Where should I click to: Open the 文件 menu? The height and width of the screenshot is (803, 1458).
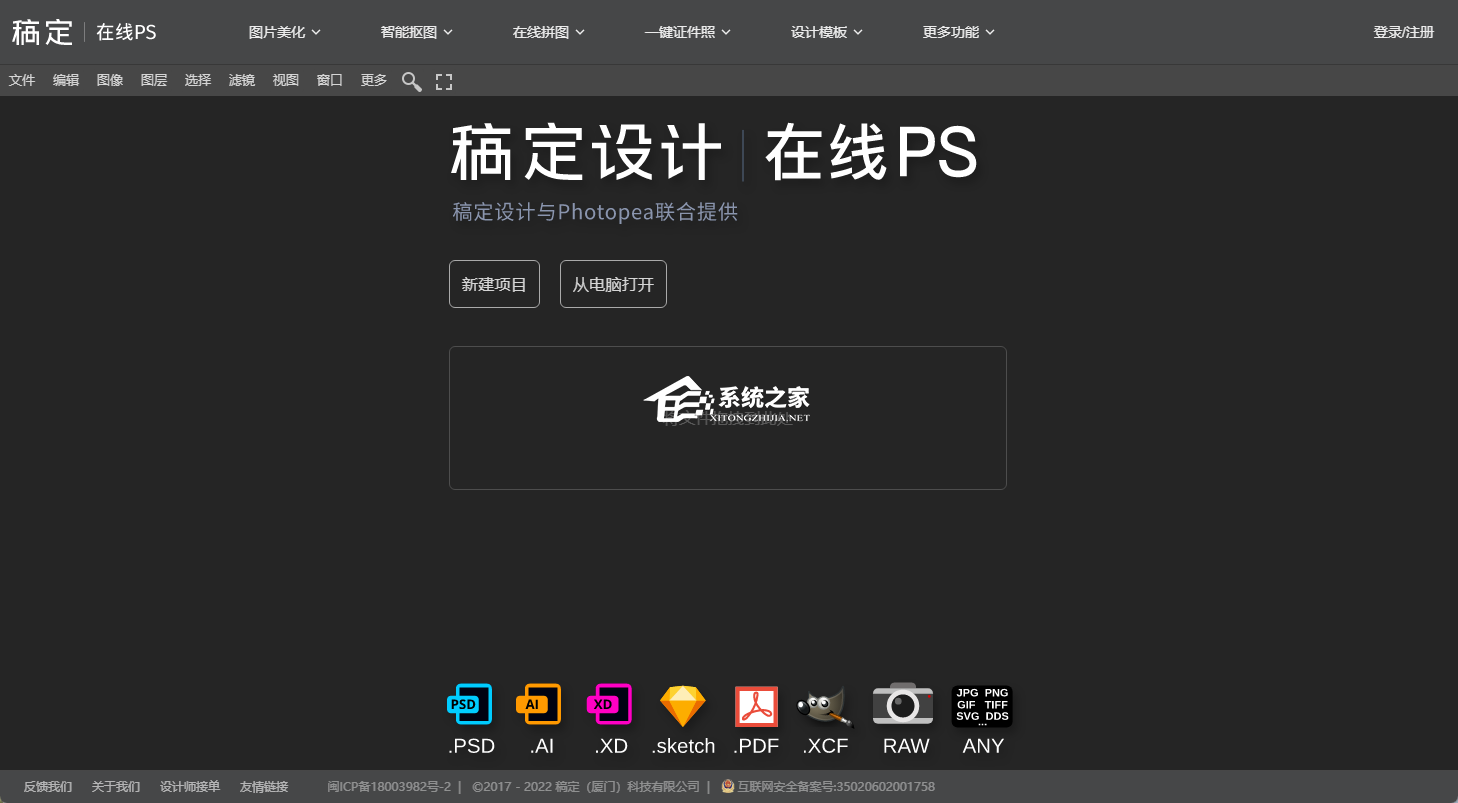pos(22,80)
